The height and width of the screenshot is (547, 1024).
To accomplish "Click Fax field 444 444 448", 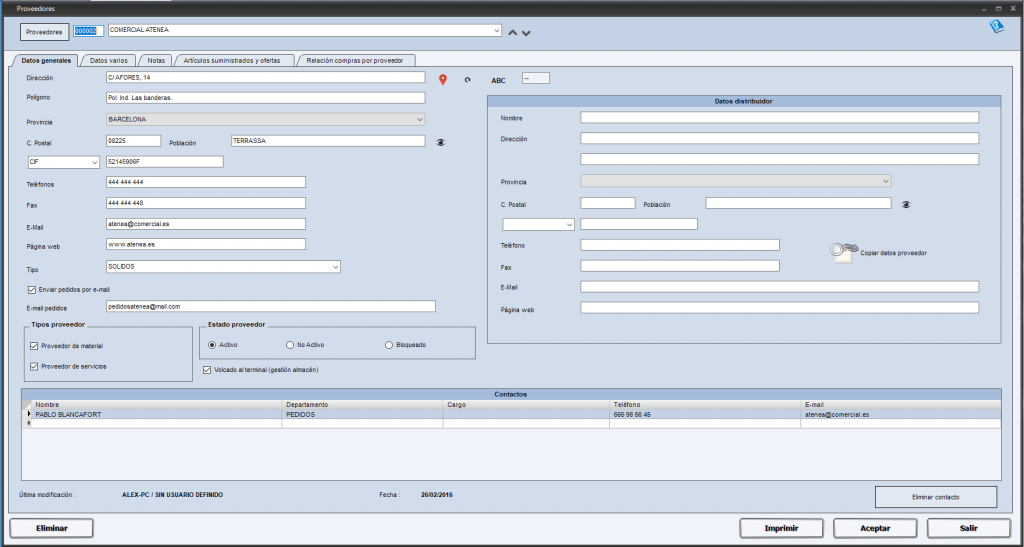I will pyautogui.click(x=206, y=203).
